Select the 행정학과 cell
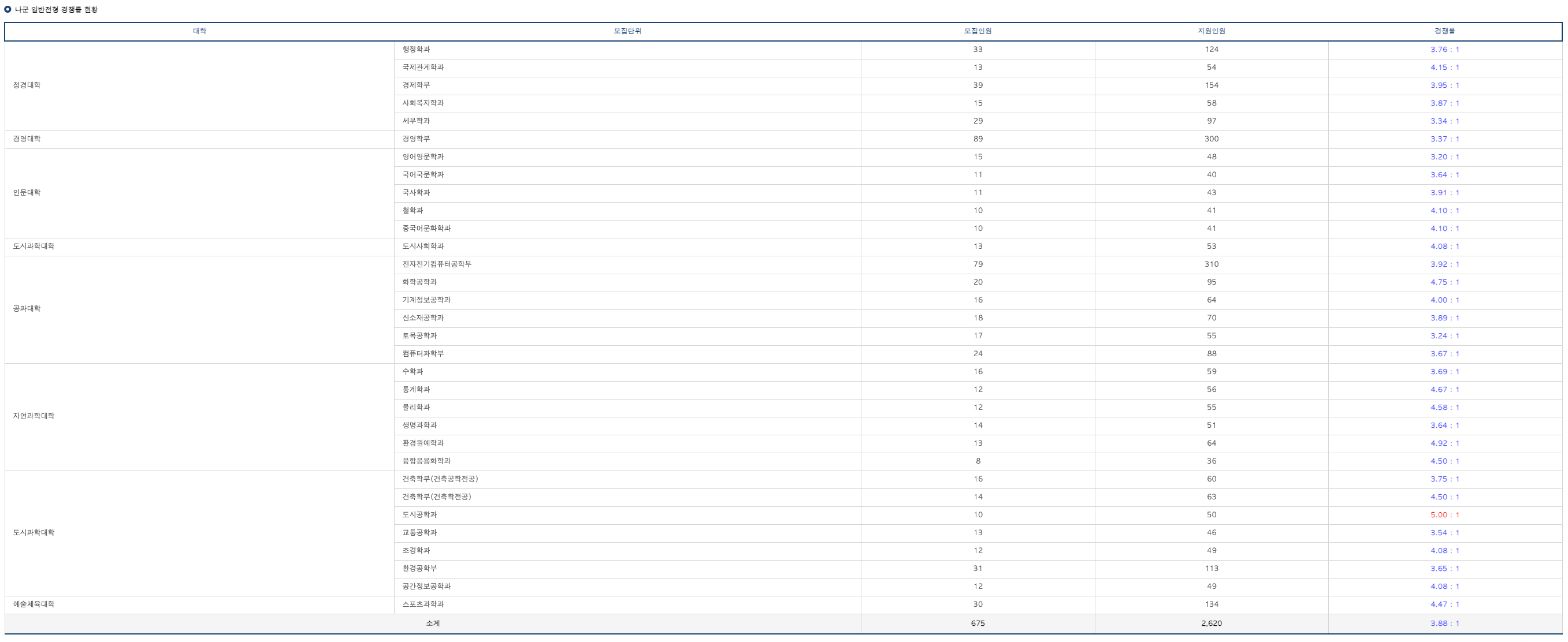The height and width of the screenshot is (642, 1568). (416, 49)
